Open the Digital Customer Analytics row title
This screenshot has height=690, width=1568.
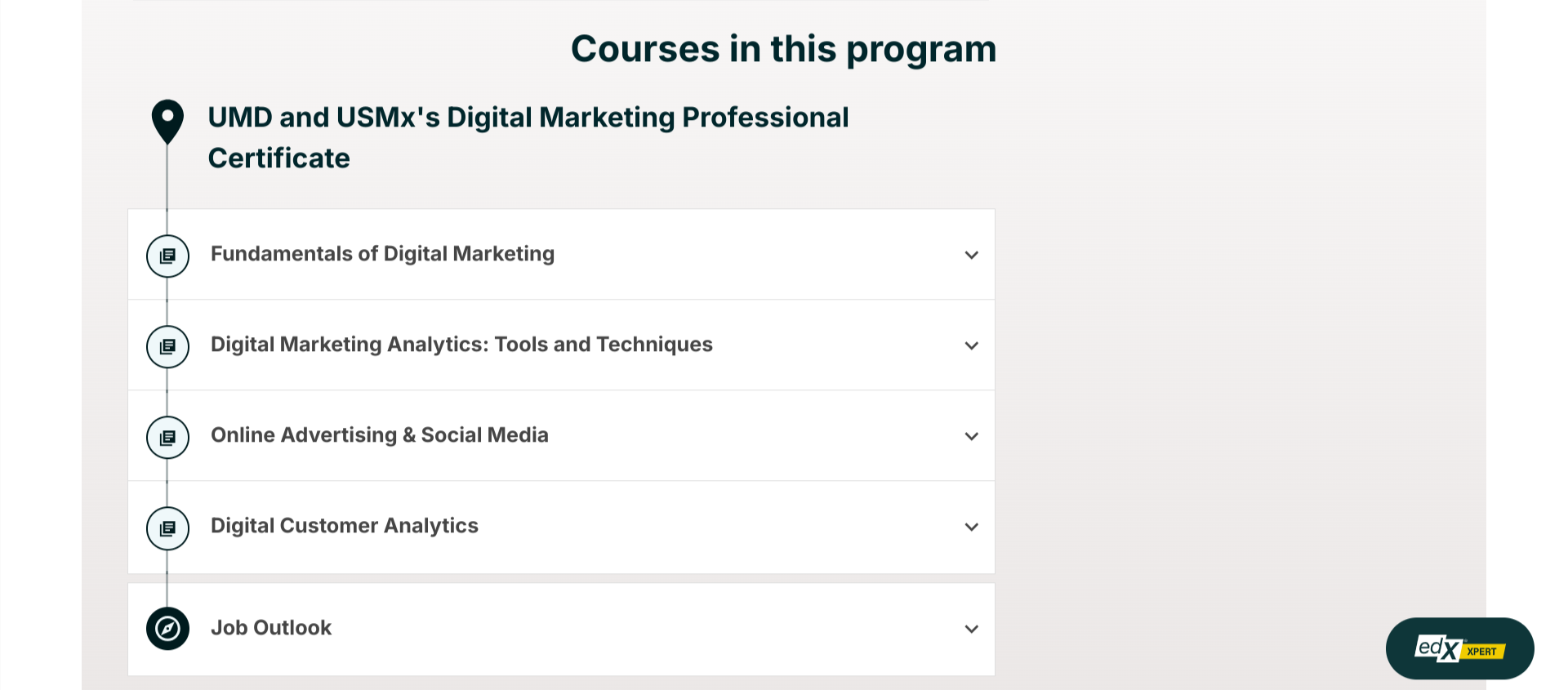(345, 526)
